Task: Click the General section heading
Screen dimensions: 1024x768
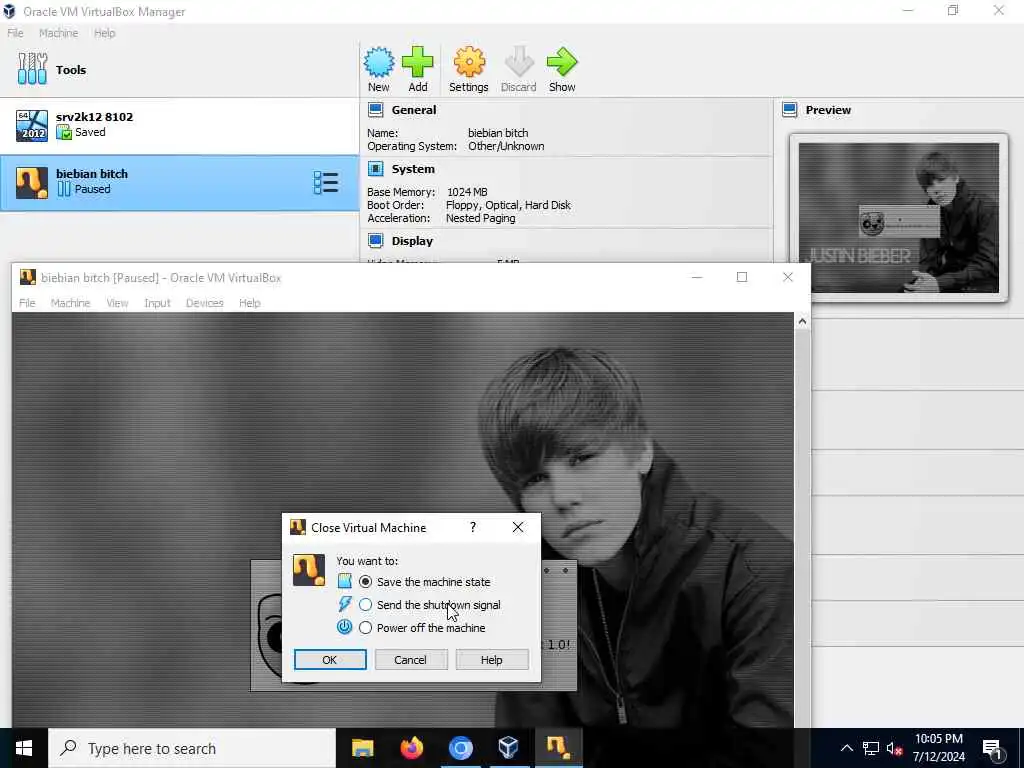Action: click(414, 110)
